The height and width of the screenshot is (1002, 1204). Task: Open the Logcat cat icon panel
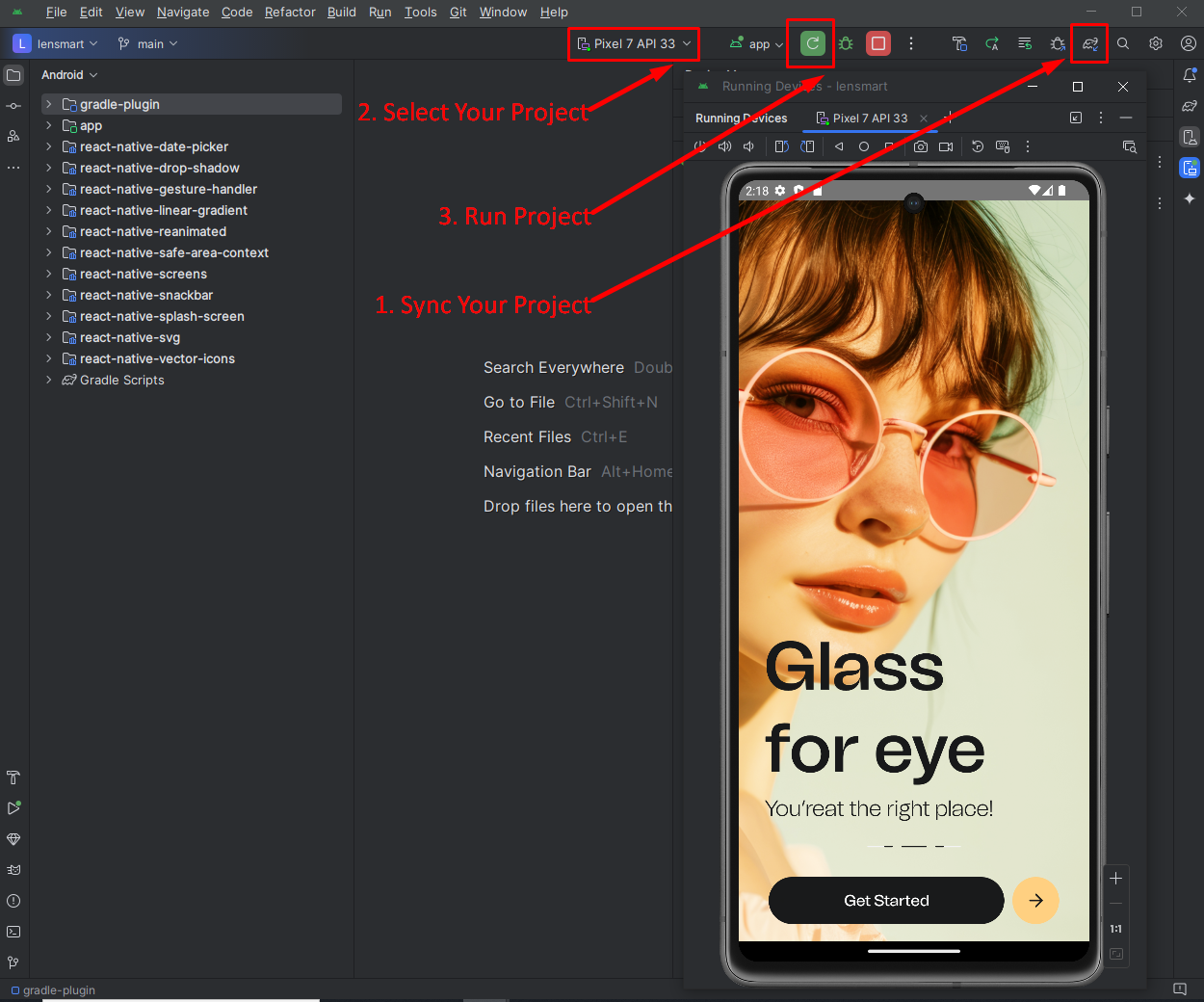coord(13,870)
